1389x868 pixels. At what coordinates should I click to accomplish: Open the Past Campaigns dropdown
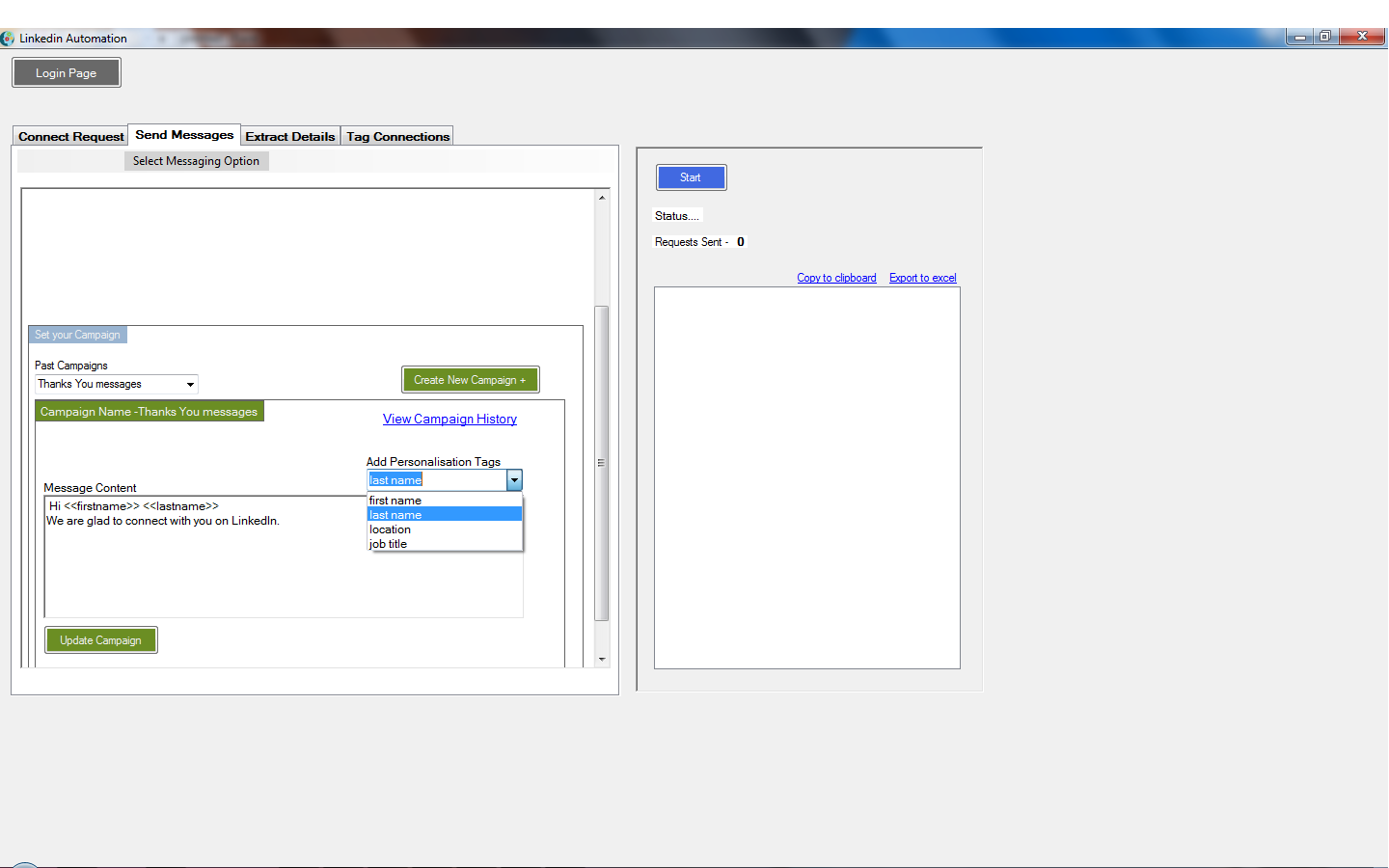[117, 384]
